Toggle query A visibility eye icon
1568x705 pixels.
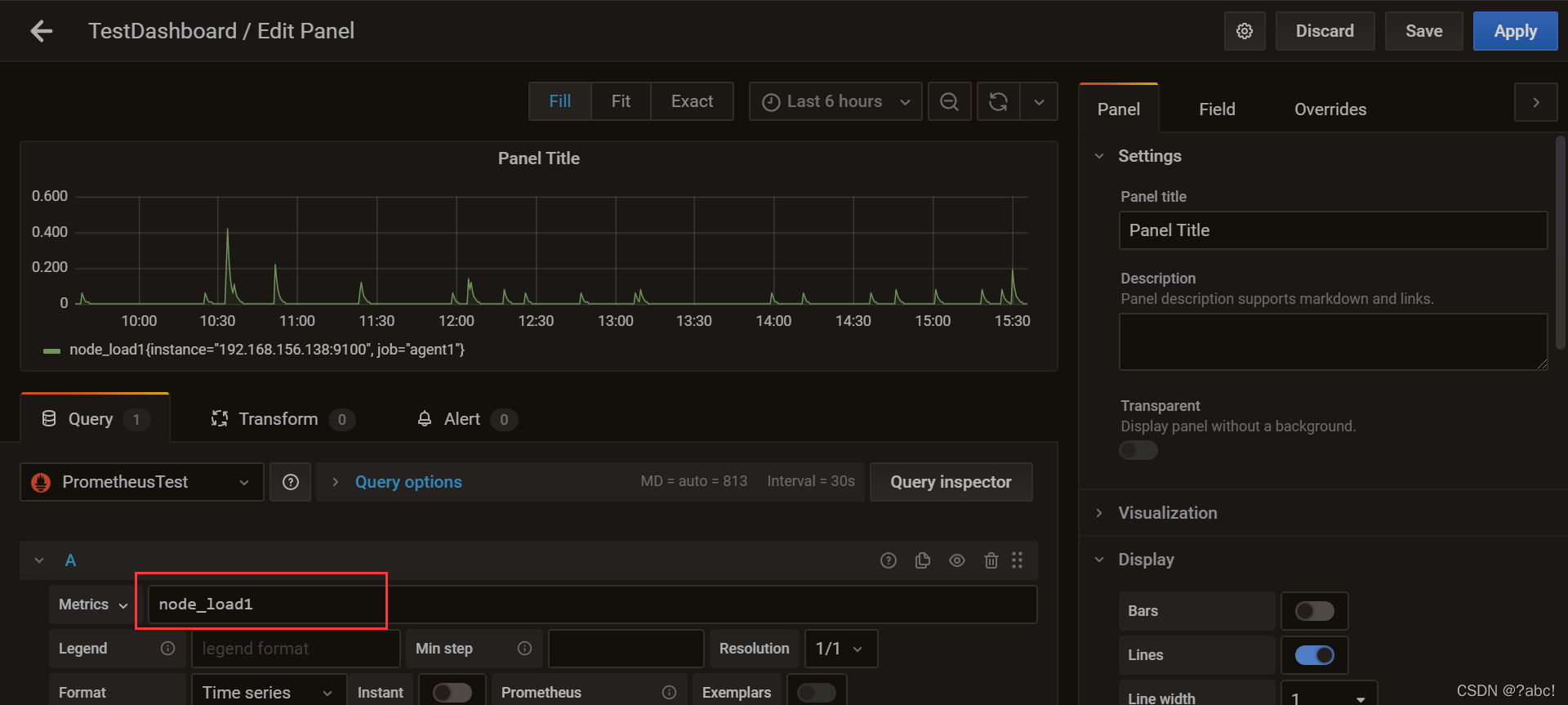(x=957, y=560)
